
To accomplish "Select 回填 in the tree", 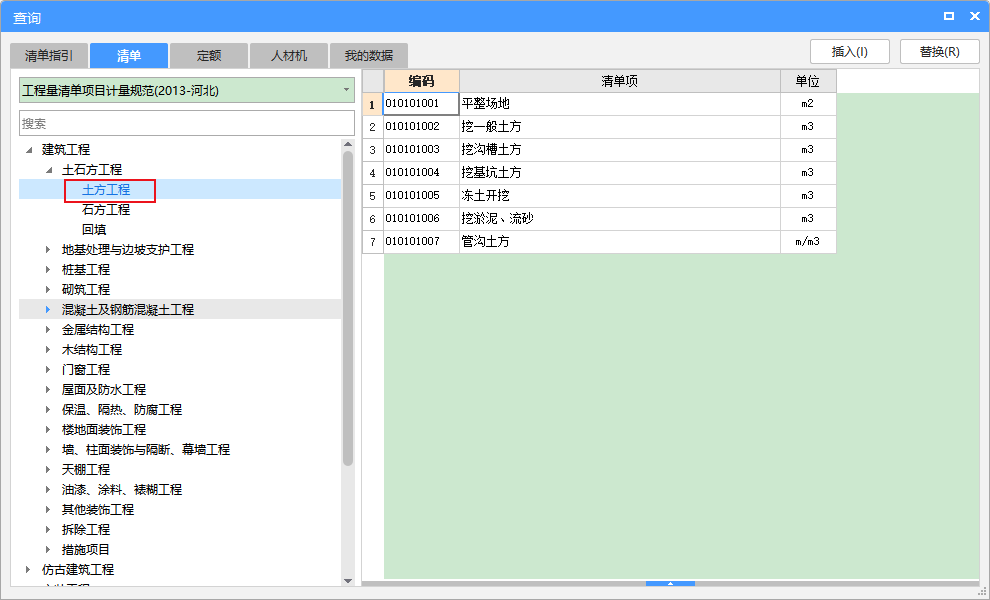I will pos(94,230).
